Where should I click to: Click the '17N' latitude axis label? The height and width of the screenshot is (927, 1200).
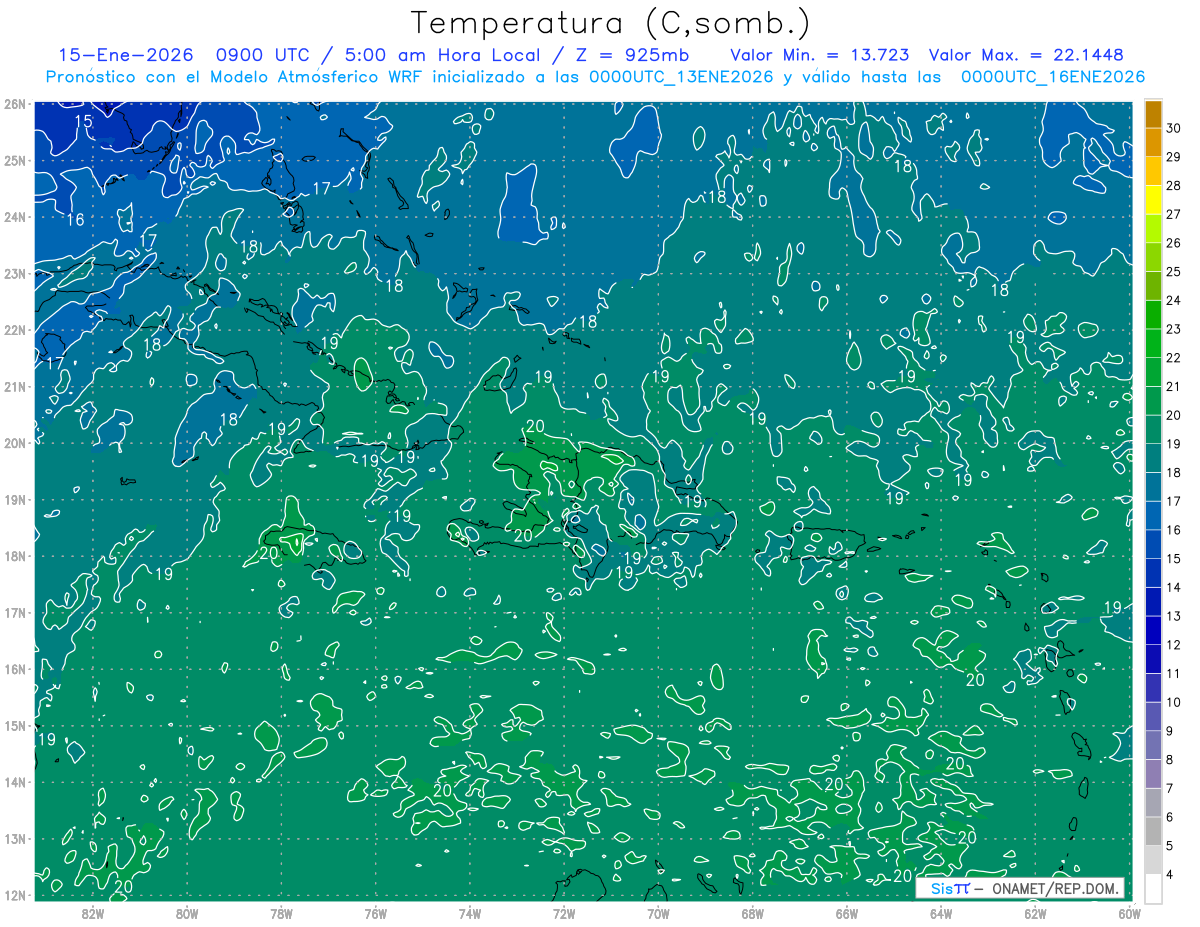[14, 612]
